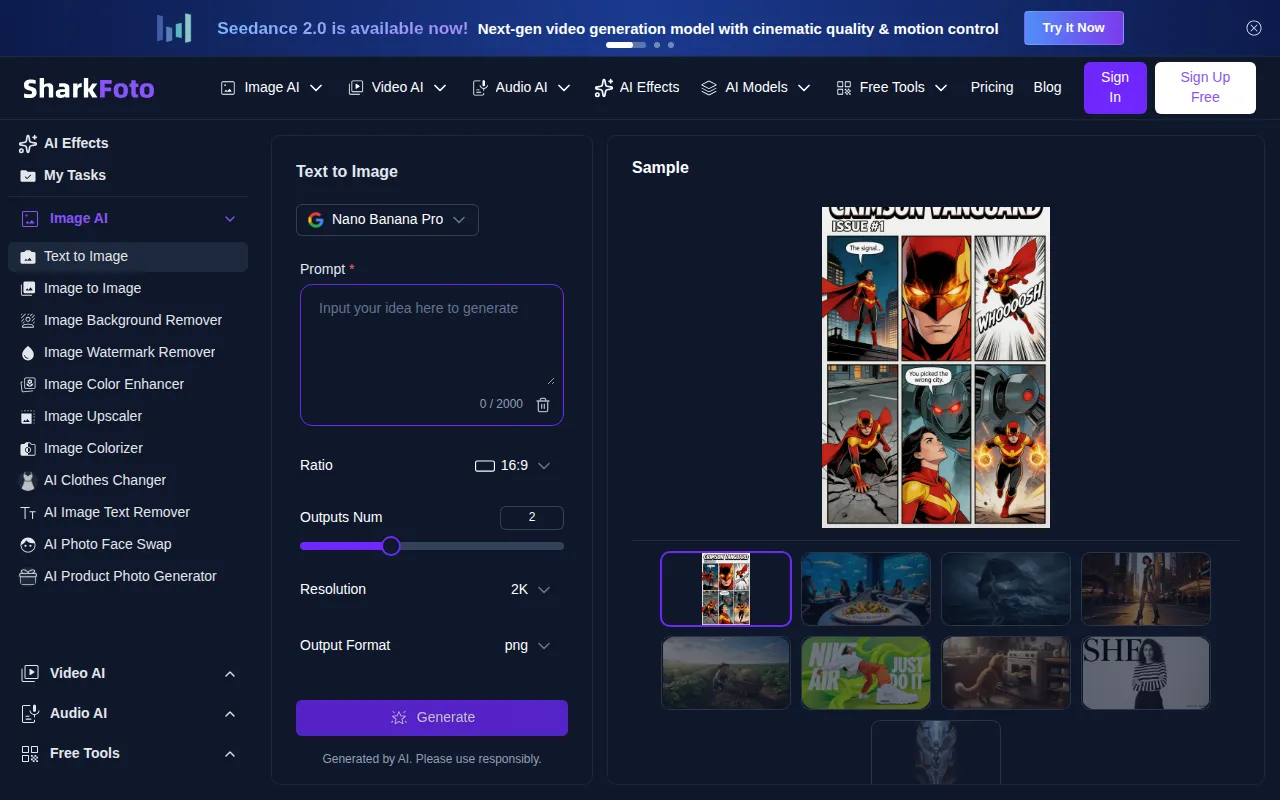This screenshot has height=800, width=1280.
Task: Click the AI Product Photo Generator icon
Action: (x=28, y=576)
